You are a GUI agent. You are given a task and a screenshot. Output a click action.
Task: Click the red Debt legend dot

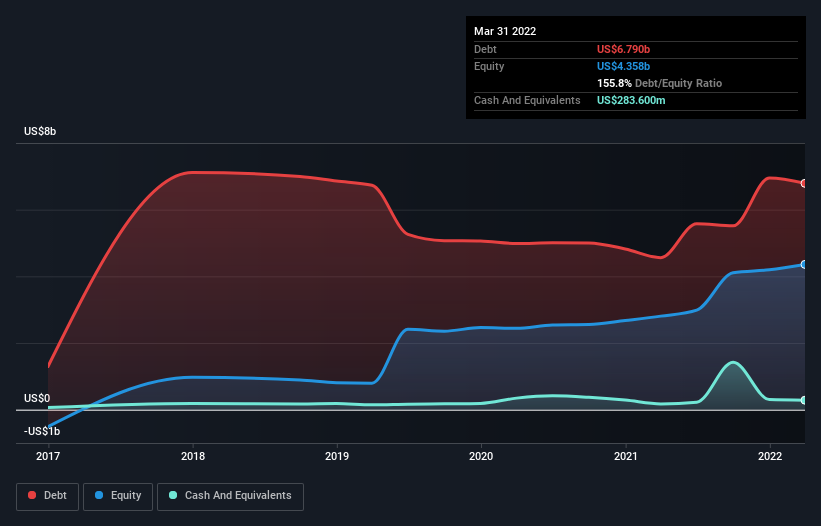[x=32, y=495]
